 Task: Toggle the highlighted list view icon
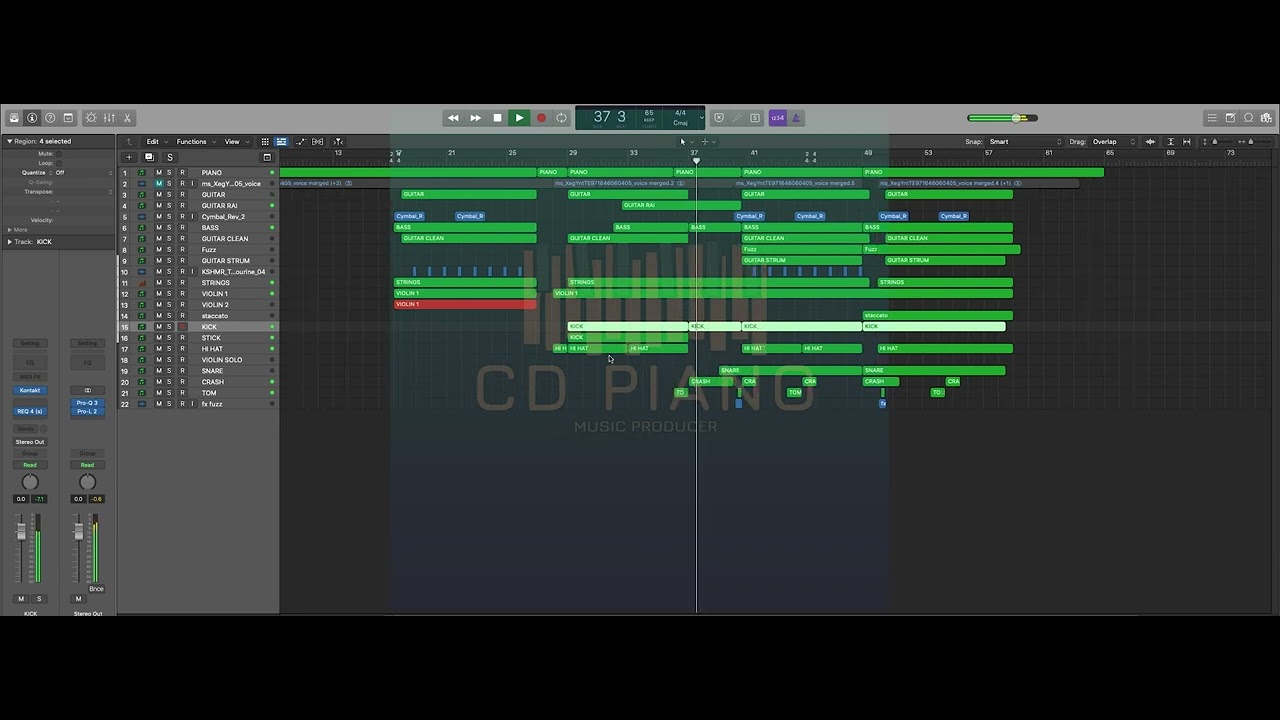pos(281,142)
